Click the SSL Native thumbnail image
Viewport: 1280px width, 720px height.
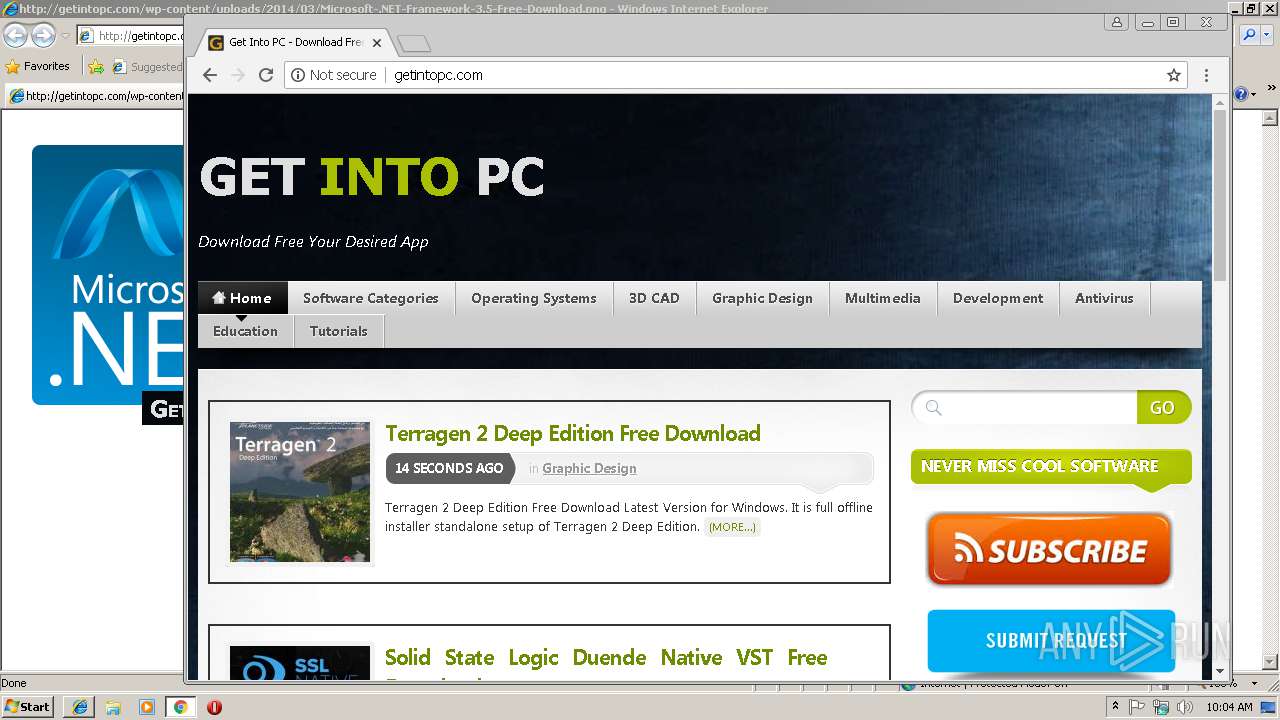(300, 663)
